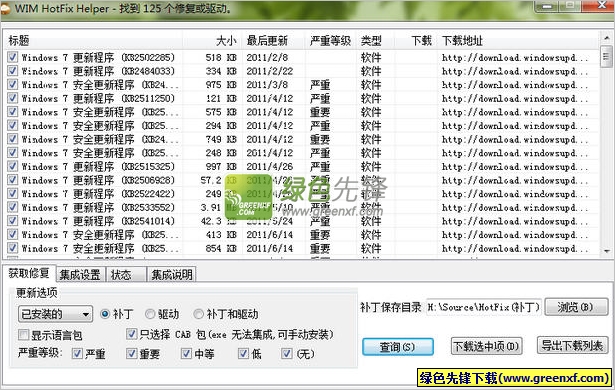Uncheck the row KB2502285 checkbox
Image resolution: width=615 pixels, height=390 pixels.
coord(13,57)
